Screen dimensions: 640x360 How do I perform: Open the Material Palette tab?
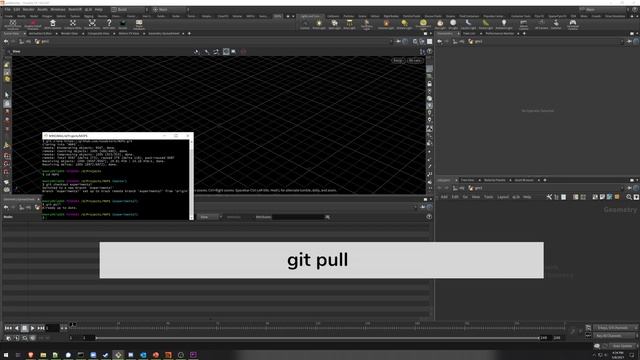coord(495,180)
